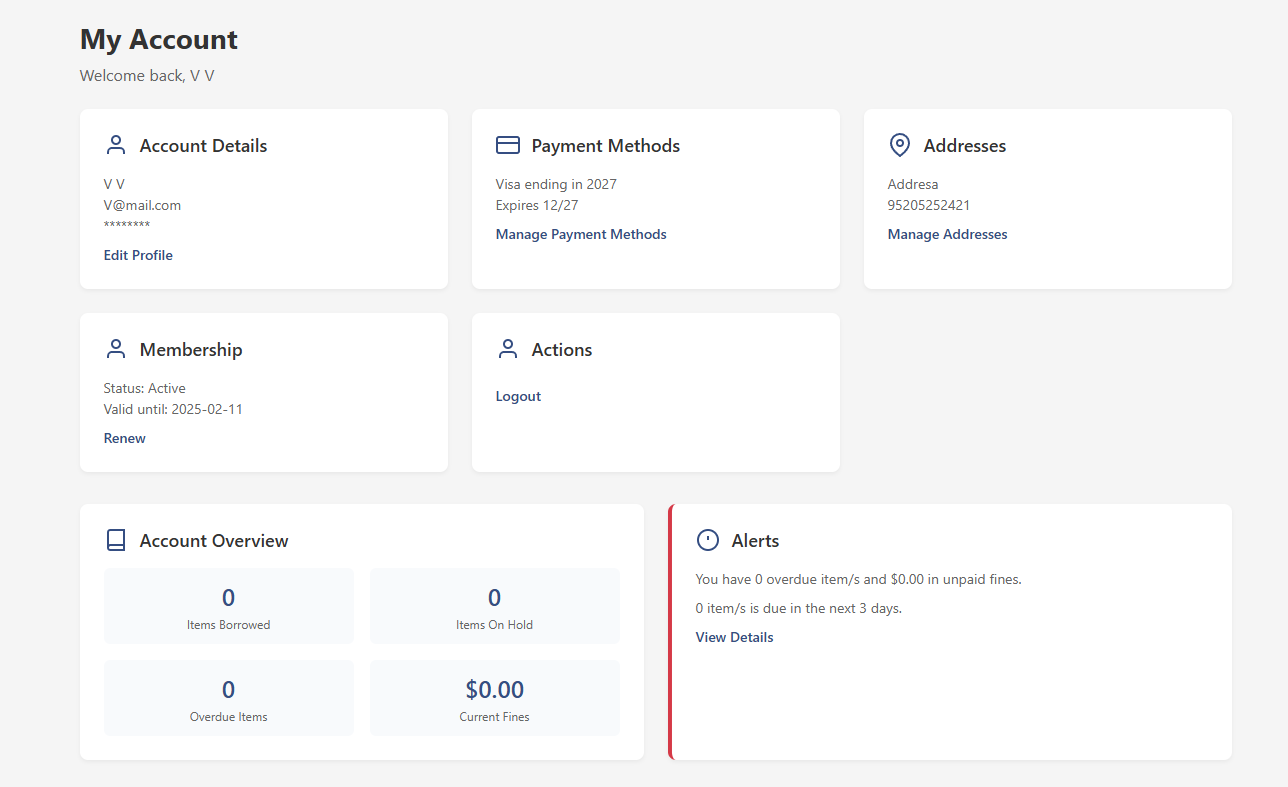Click the person icon beside Account Details

[116, 146]
